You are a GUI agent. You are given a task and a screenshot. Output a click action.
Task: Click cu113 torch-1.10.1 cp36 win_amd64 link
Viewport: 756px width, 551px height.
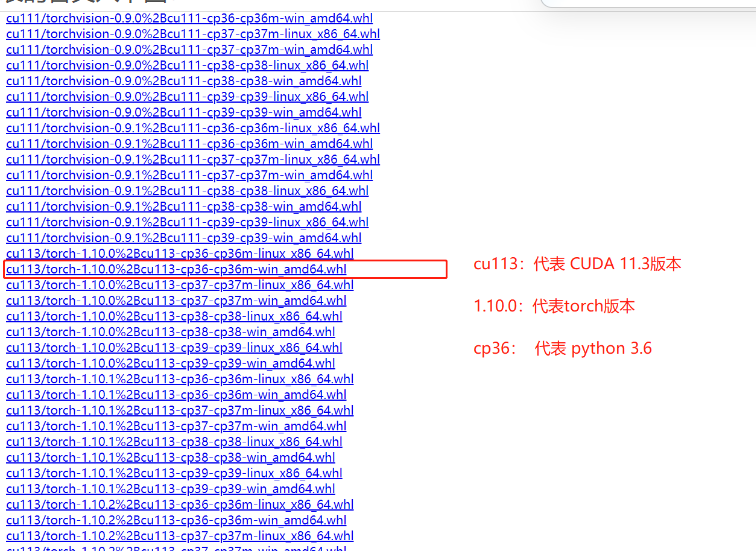coord(176,395)
